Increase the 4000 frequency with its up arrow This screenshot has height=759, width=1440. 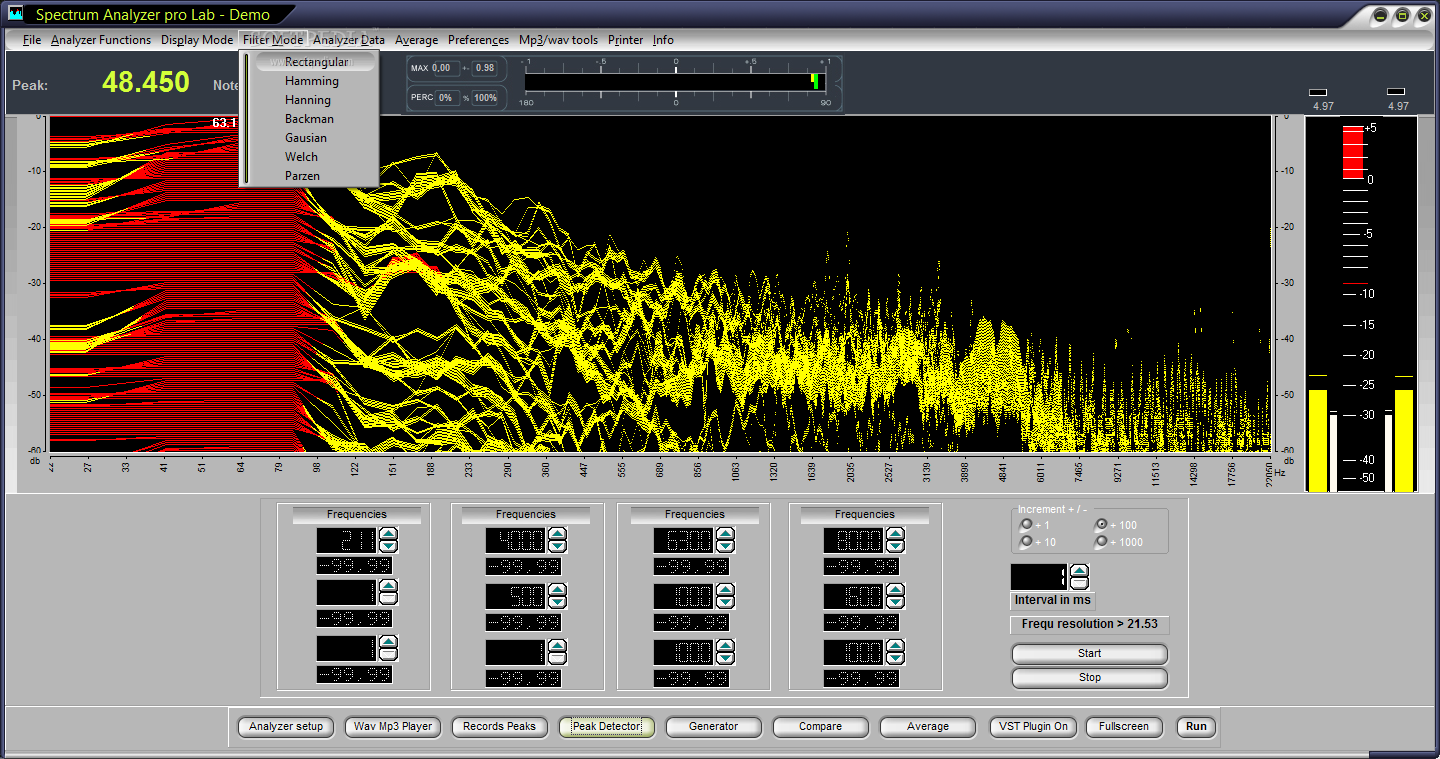pyautogui.click(x=558, y=535)
